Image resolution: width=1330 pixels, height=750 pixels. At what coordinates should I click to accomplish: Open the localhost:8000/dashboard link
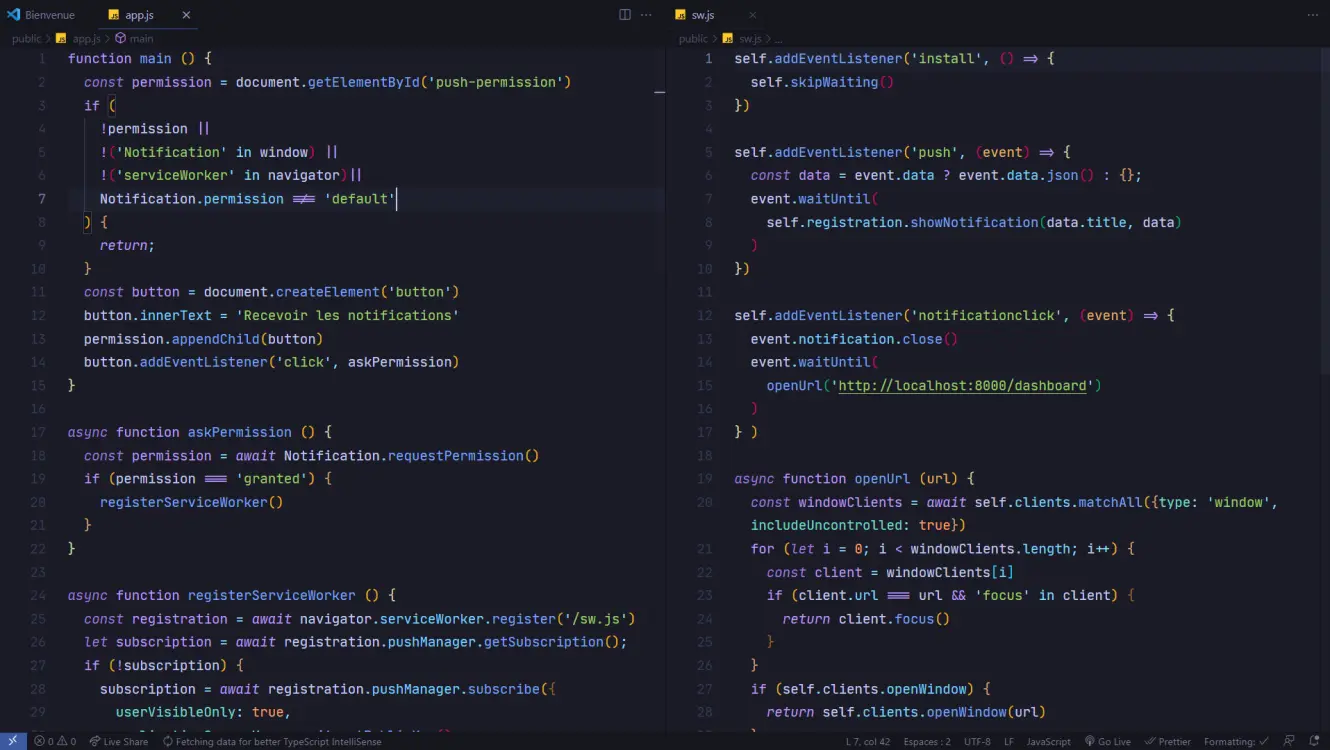(x=962, y=386)
